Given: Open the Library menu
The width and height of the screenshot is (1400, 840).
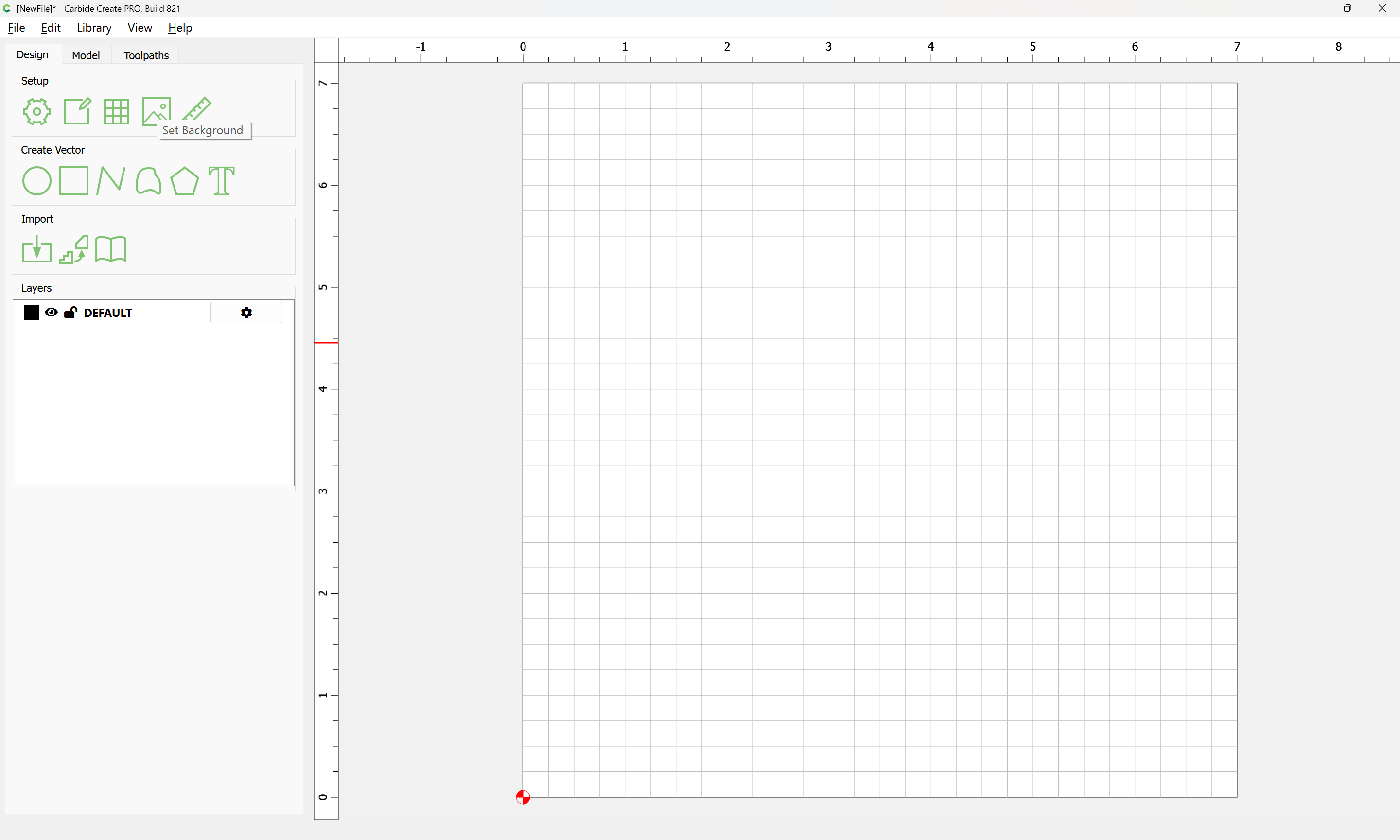Looking at the screenshot, I should [94, 28].
